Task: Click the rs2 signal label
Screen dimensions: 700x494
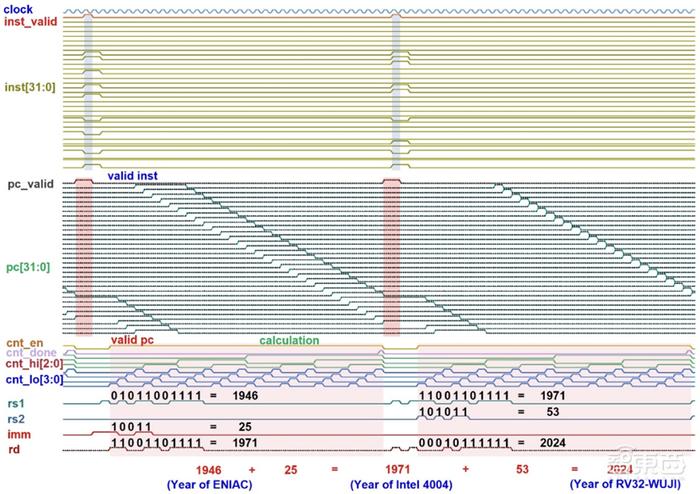Action: pyautogui.click(x=16, y=419)
